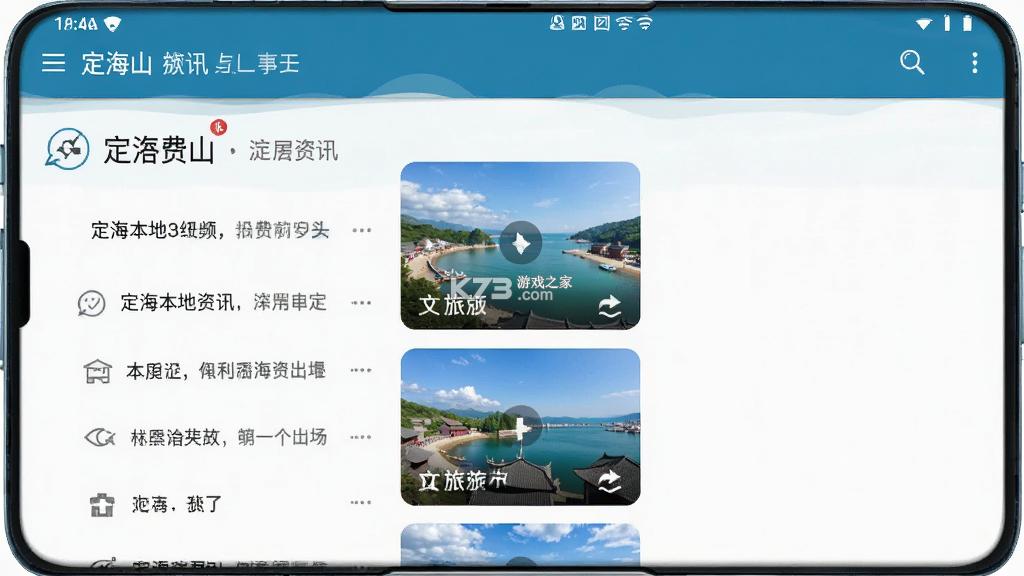This screenshot has width=1024, height=576.
Task: Open the list entry ending 一个出场
Action: [229, 437]
